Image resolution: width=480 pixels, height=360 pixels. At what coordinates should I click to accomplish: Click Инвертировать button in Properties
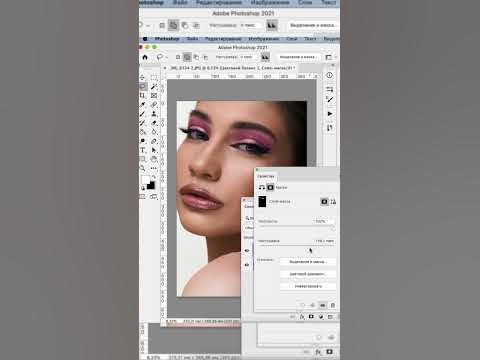(308, 286)
